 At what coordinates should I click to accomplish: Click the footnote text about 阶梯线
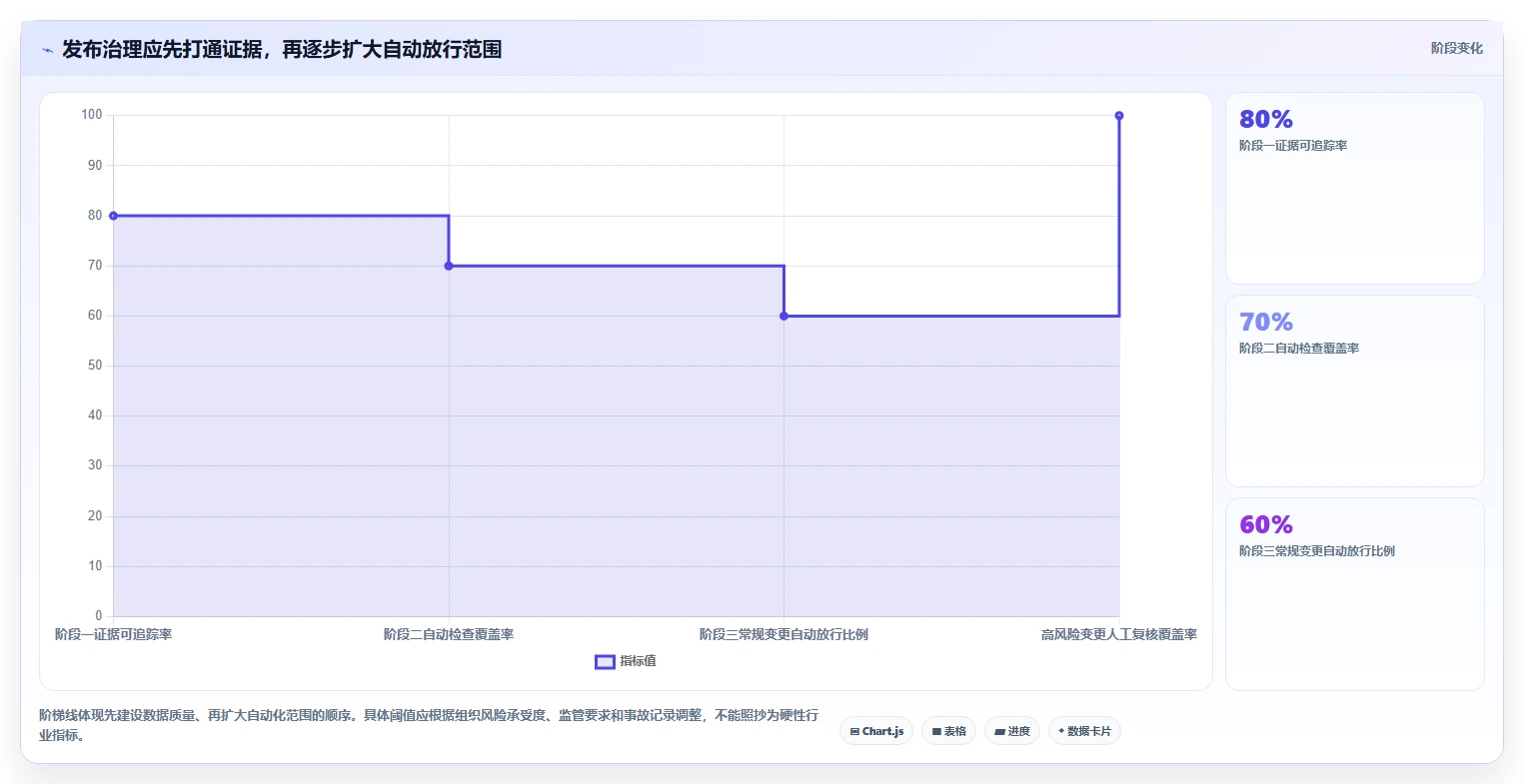429,725
